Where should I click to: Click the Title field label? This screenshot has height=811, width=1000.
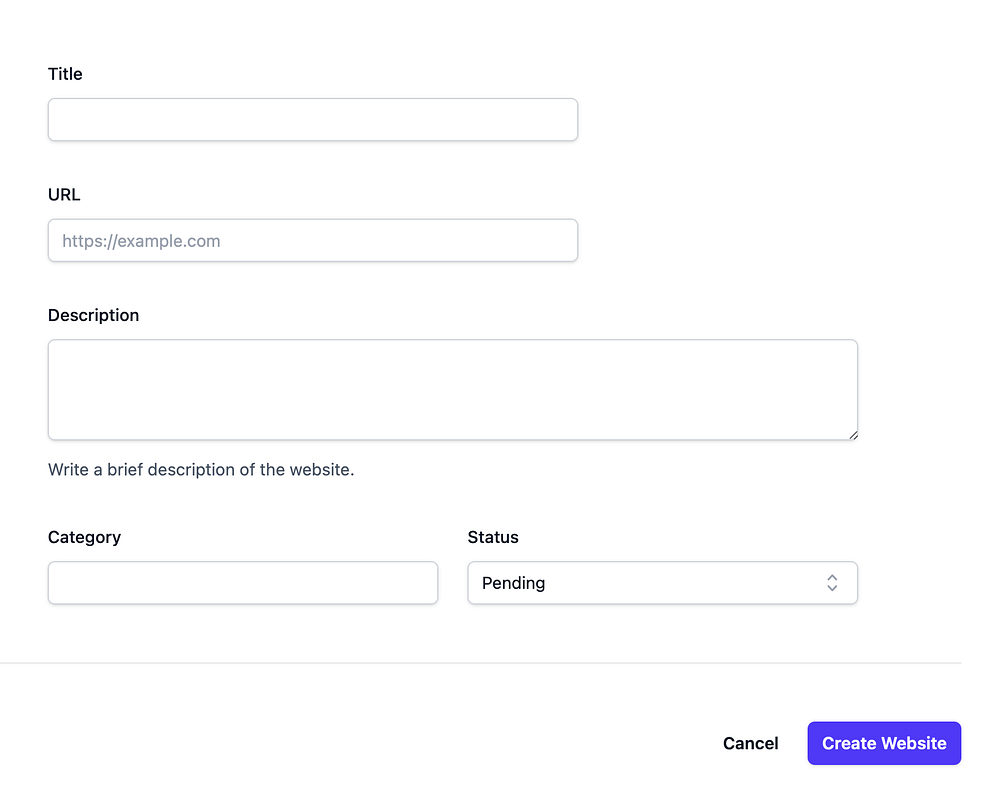coord(65,74)
